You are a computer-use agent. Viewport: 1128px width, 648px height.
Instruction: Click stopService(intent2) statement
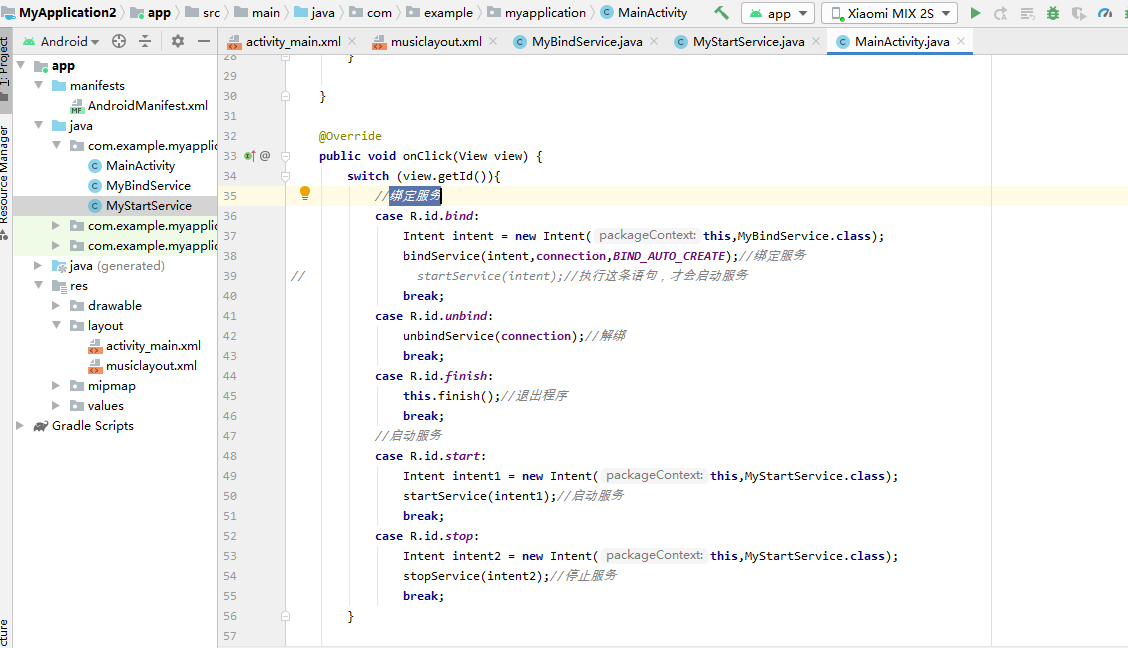(476, 576)
